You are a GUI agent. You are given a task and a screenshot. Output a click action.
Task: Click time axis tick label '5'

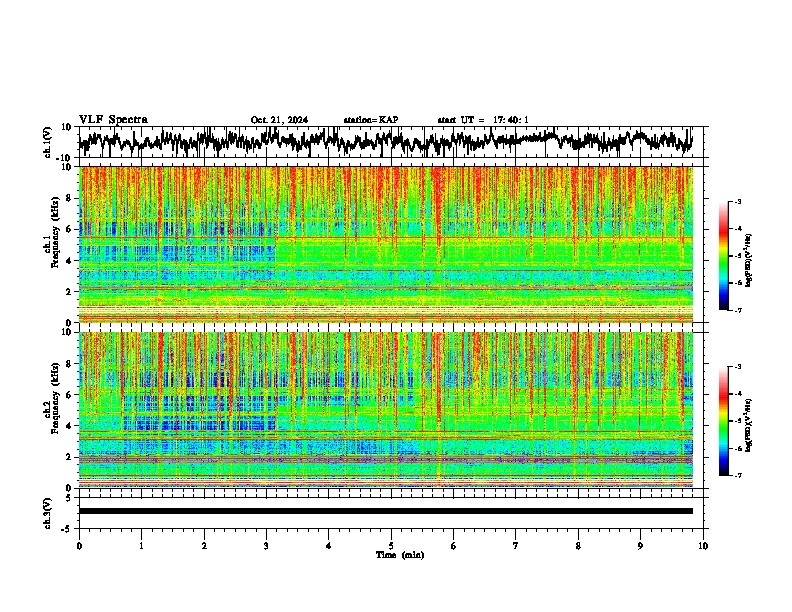[391, 546]
